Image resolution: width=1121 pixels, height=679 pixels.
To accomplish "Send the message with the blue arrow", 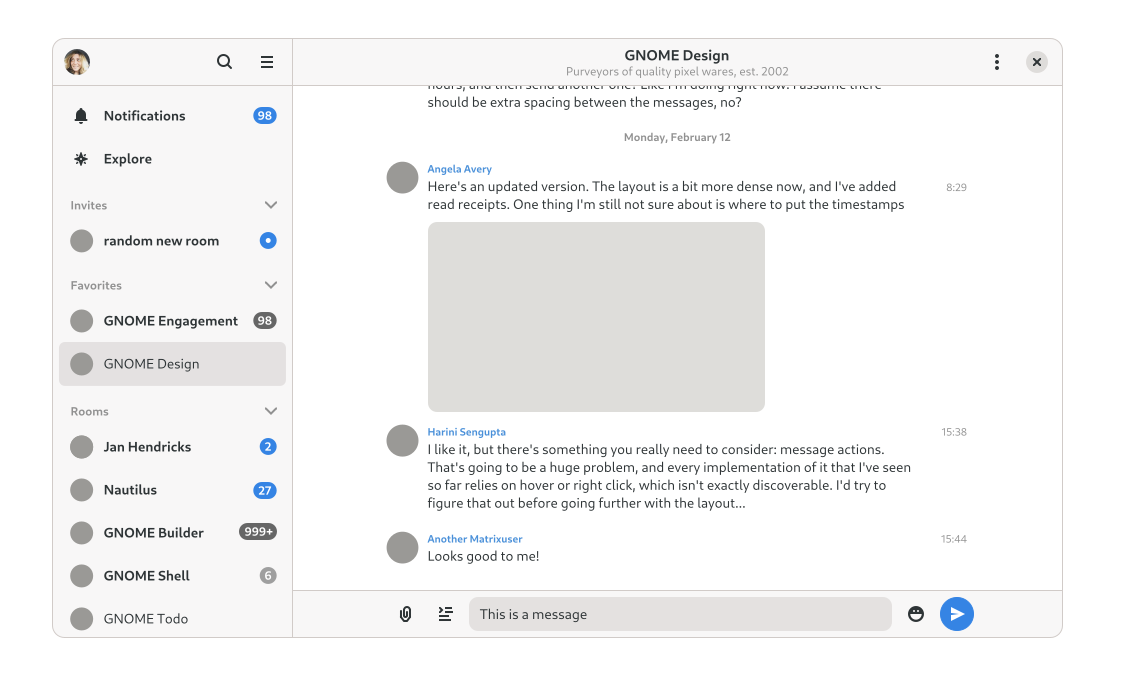I will (957, 614).
